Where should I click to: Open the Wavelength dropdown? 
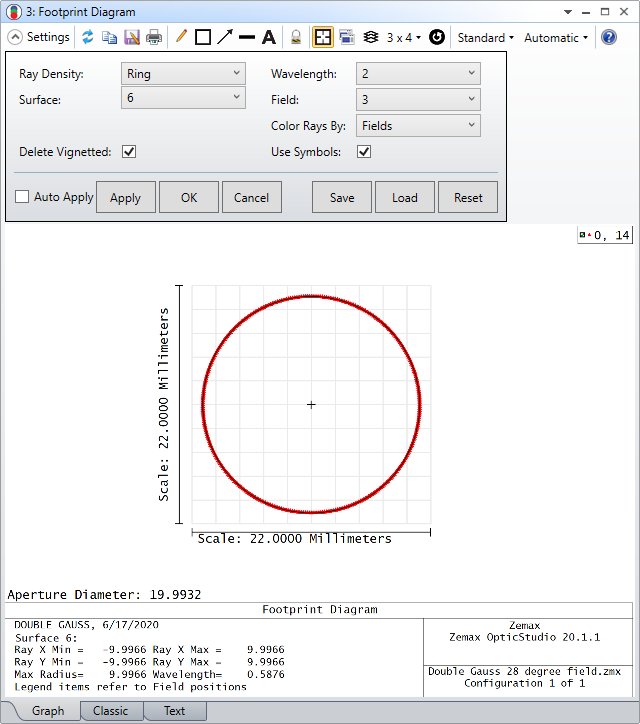coord(418,73)
